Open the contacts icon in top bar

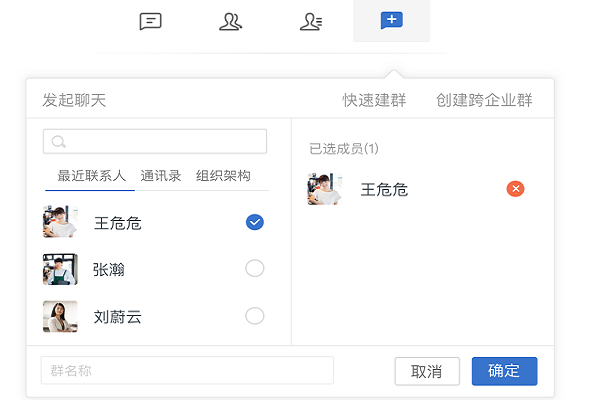[x=230, y=20]
